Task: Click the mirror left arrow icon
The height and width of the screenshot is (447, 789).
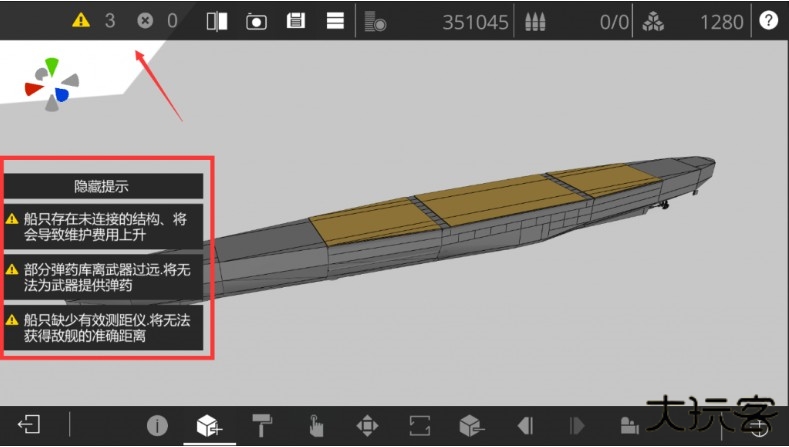Action: (524, 425)
